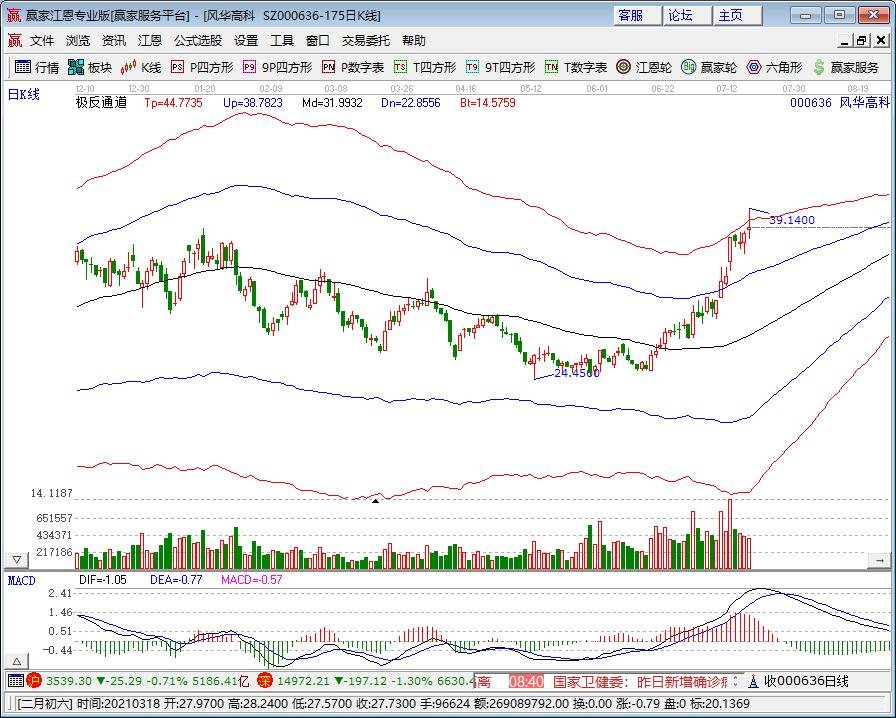Screen dimensions: 896x718
Task: Open the 浏览 menu
Action: 78,41
